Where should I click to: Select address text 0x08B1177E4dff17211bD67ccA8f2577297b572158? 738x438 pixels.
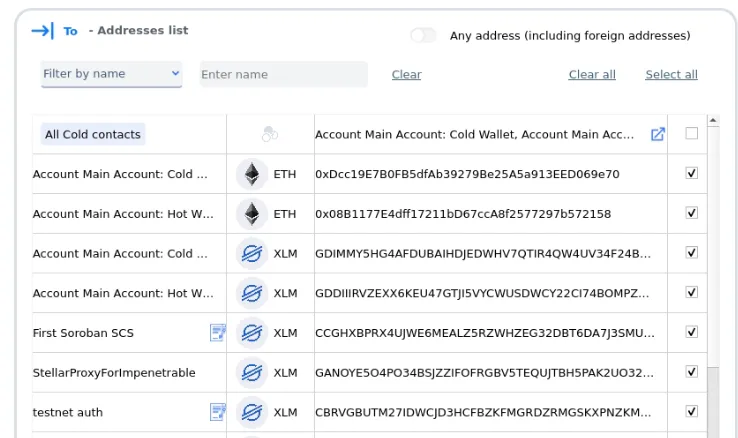click(x=463, y=214)
